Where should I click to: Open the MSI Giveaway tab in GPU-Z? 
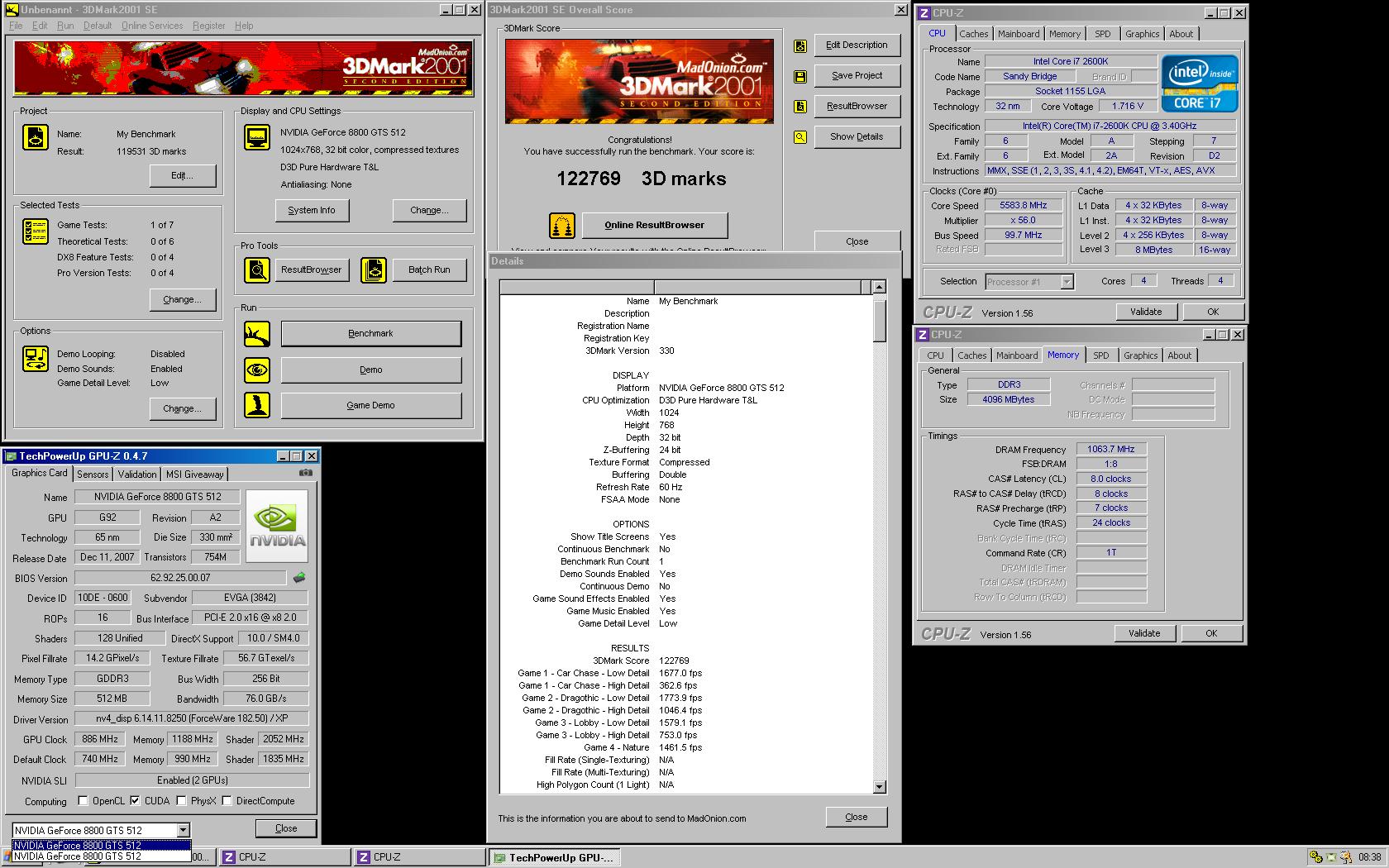pos(195,475)
